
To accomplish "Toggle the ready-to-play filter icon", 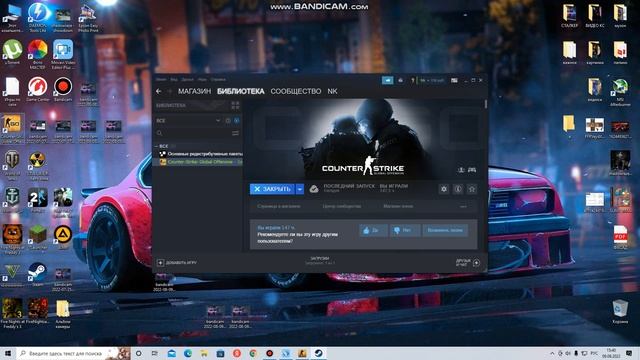I will coord(237,121).
